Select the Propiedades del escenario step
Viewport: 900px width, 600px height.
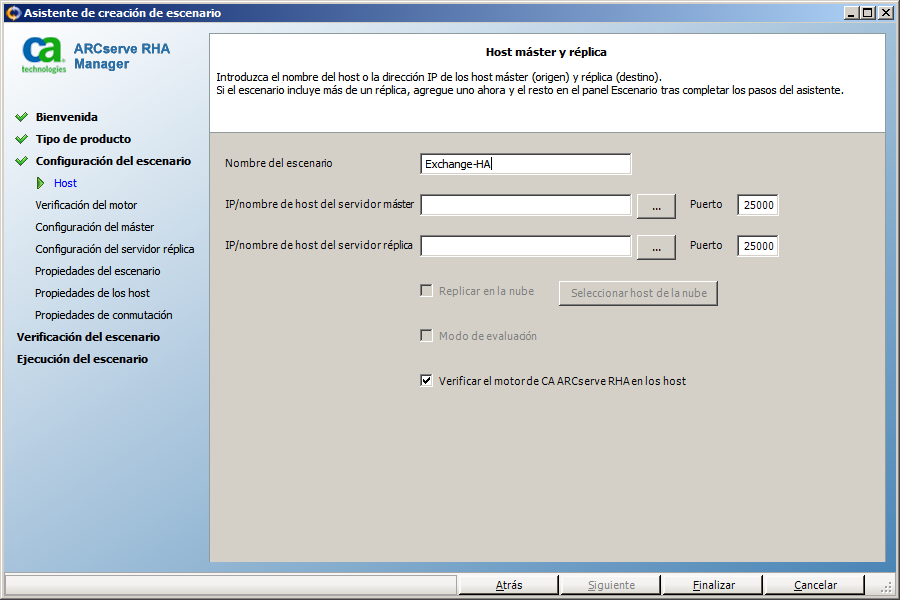pyautogui.click(x=98, y=271)
